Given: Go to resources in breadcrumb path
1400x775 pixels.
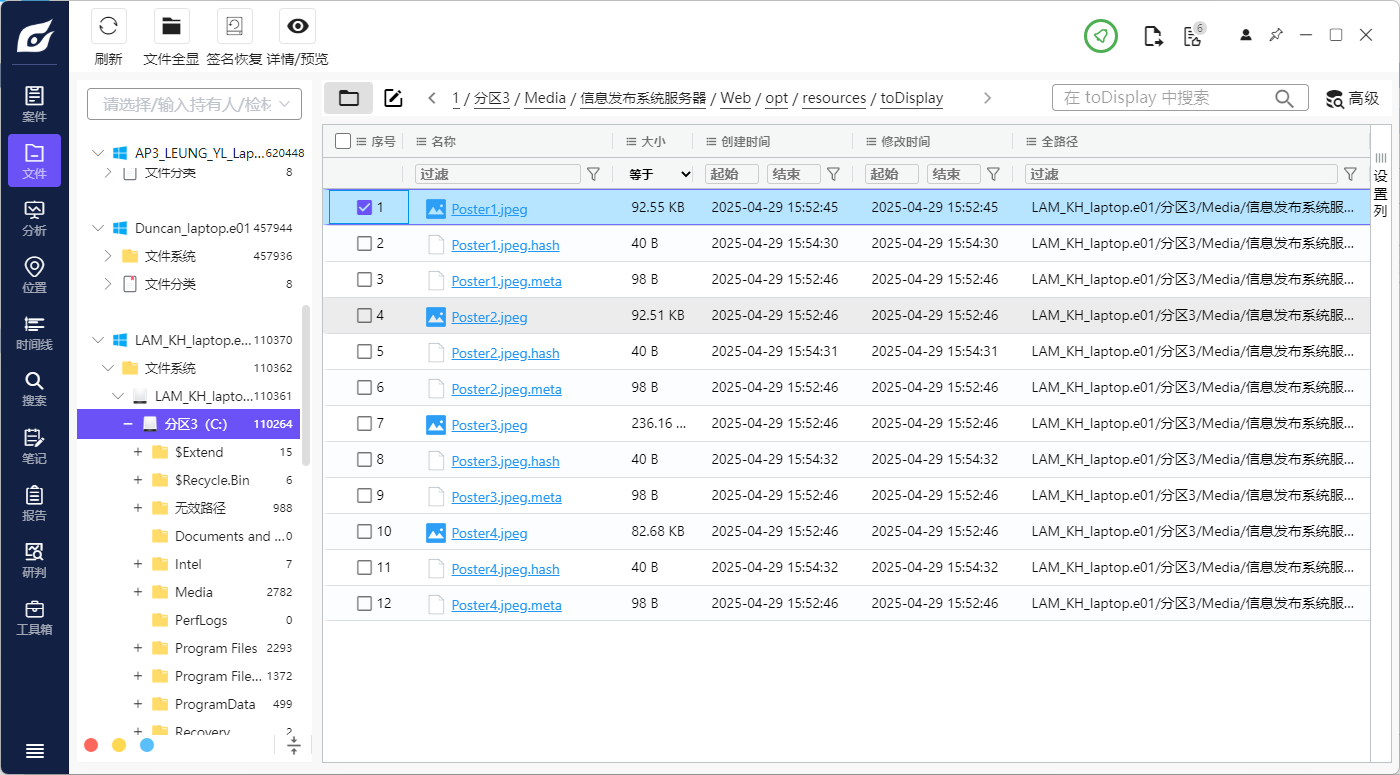Looking at the screenshot, I should [834, 98].
